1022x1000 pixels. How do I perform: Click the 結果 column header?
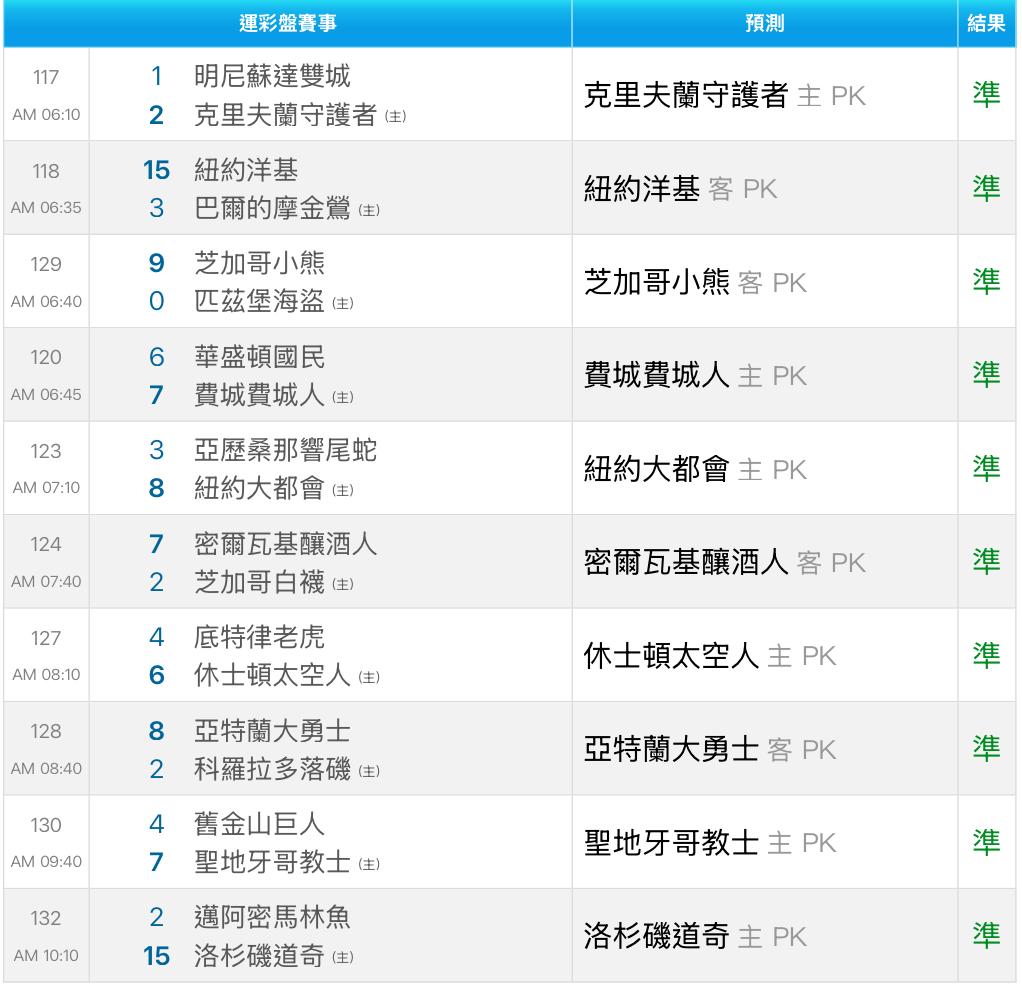click(986, 23)
